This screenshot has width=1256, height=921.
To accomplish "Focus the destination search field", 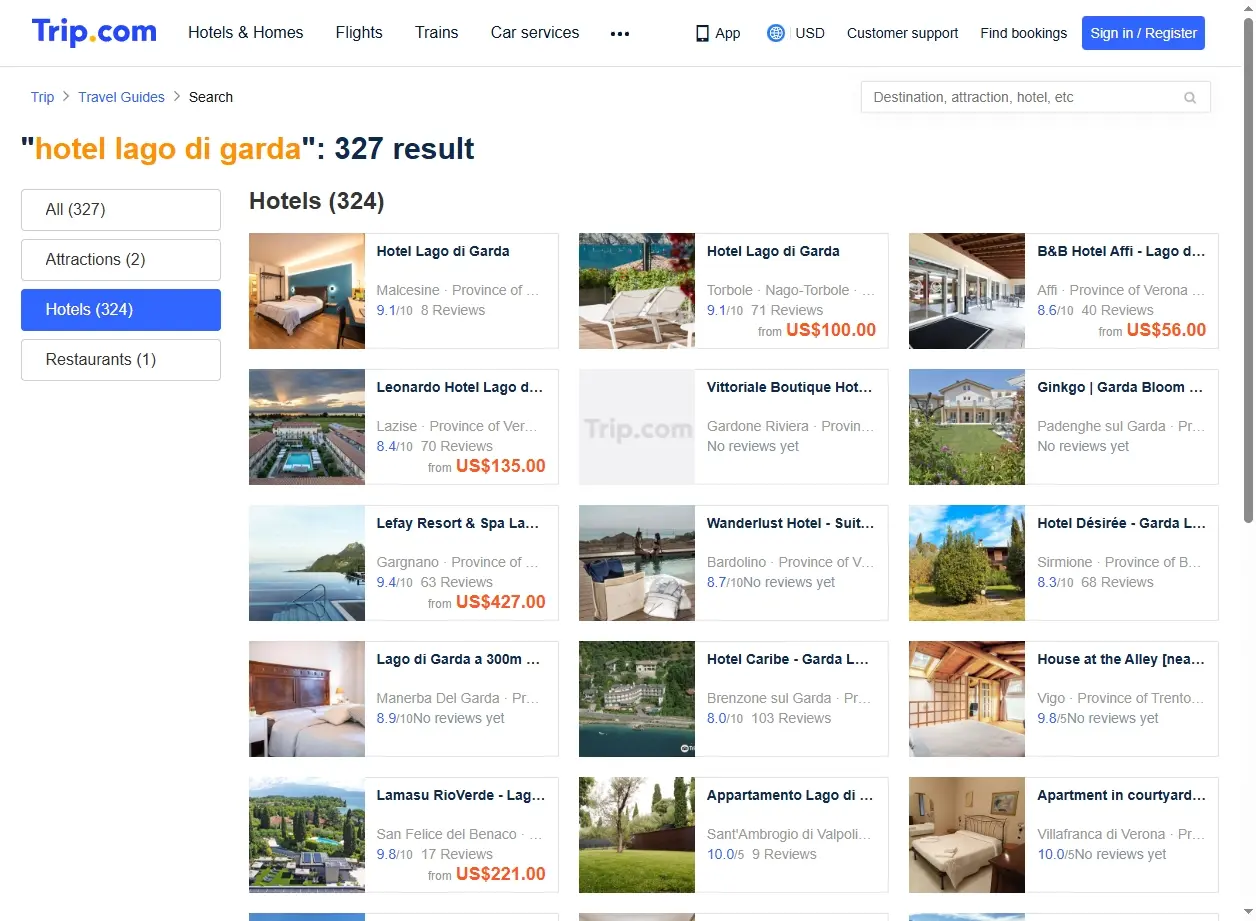I will point(1036,97).
